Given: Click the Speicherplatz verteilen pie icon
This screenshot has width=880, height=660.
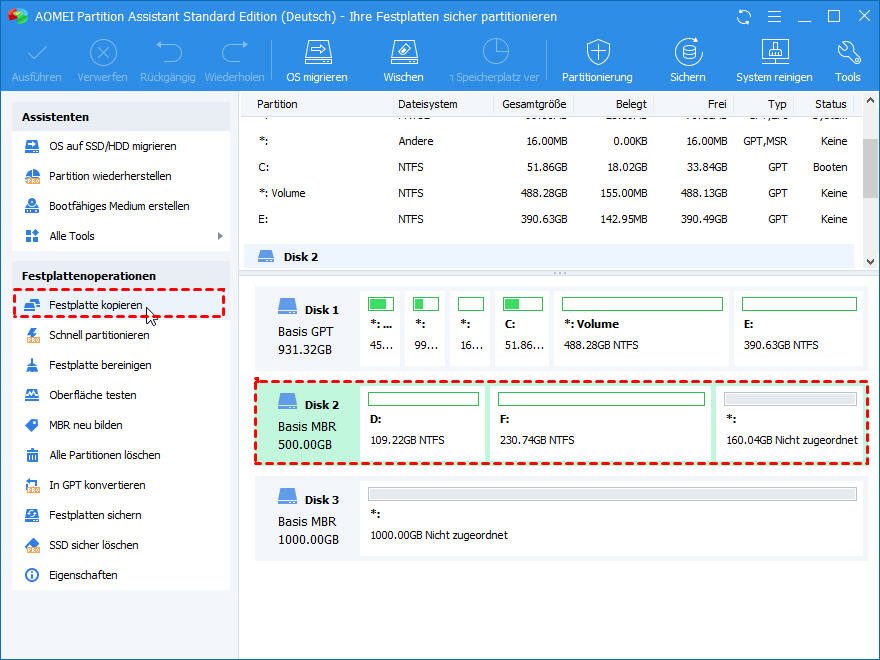Looking at the screenshot, I should 496,52.
